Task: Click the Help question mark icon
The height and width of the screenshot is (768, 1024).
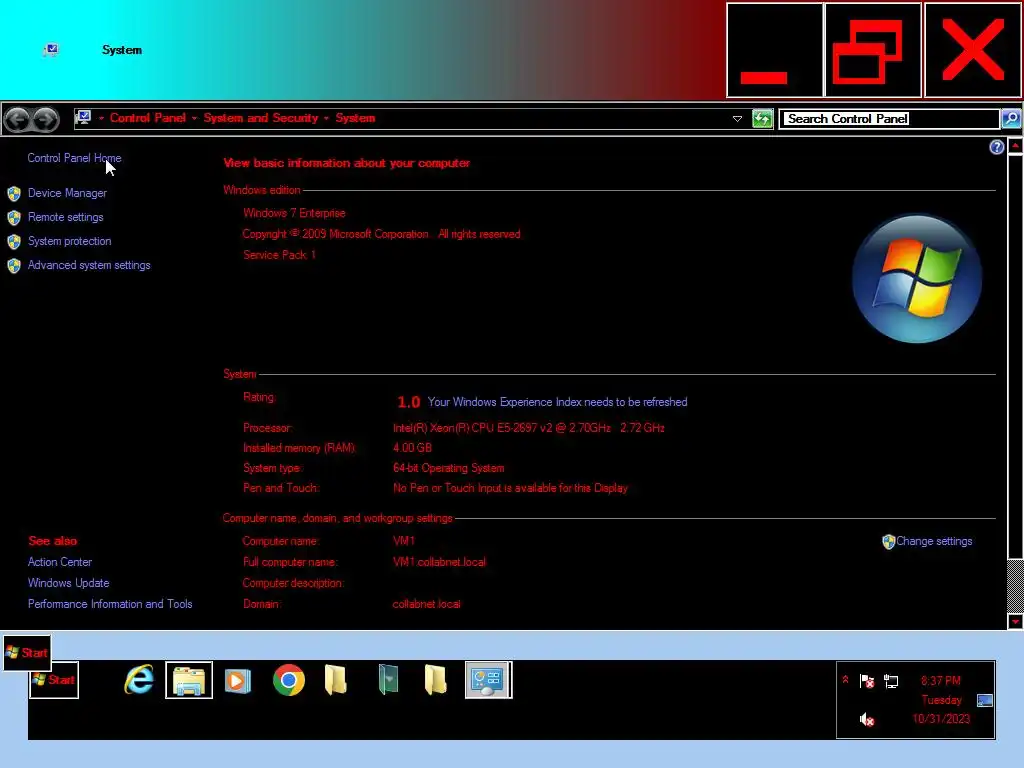Action: (996, 147)
